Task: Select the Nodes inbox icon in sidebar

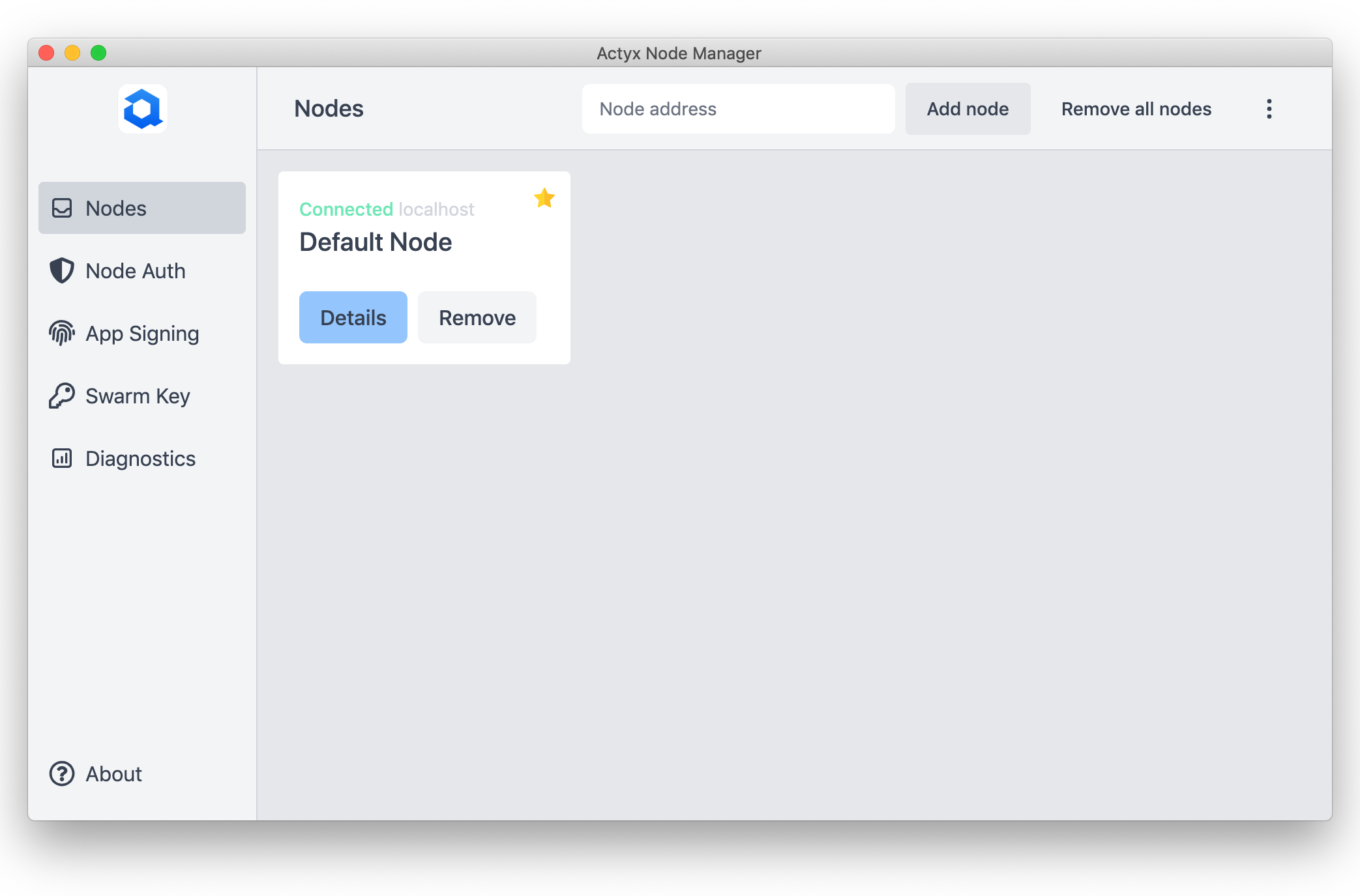Action: [62, 208]
